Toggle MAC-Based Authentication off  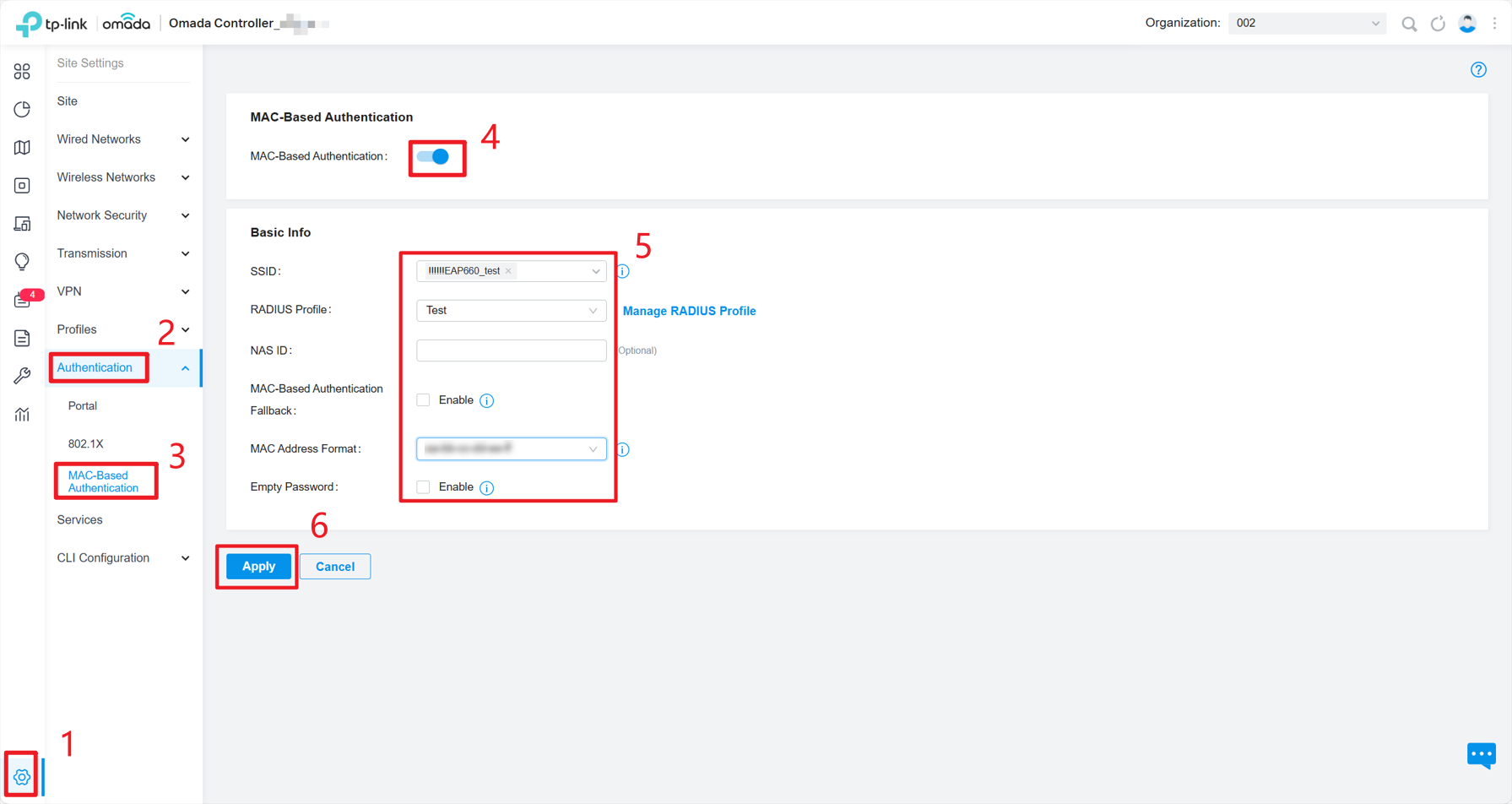pyautogui.click(x=436, y=156)
